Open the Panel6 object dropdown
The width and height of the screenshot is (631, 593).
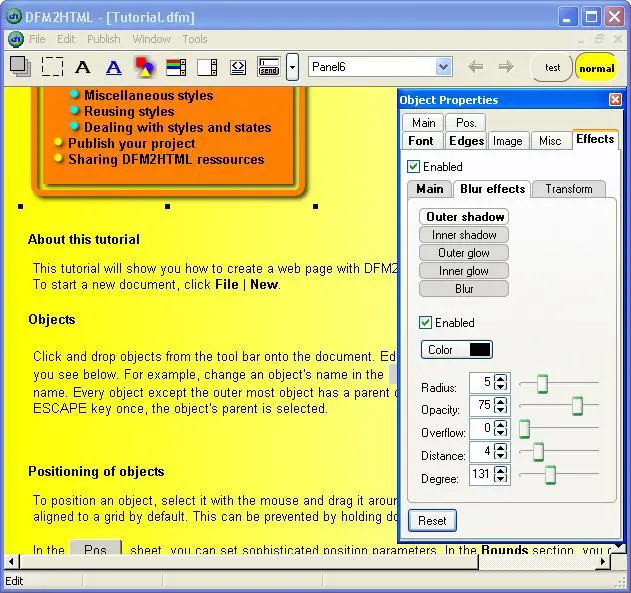[x=444, y=67]
